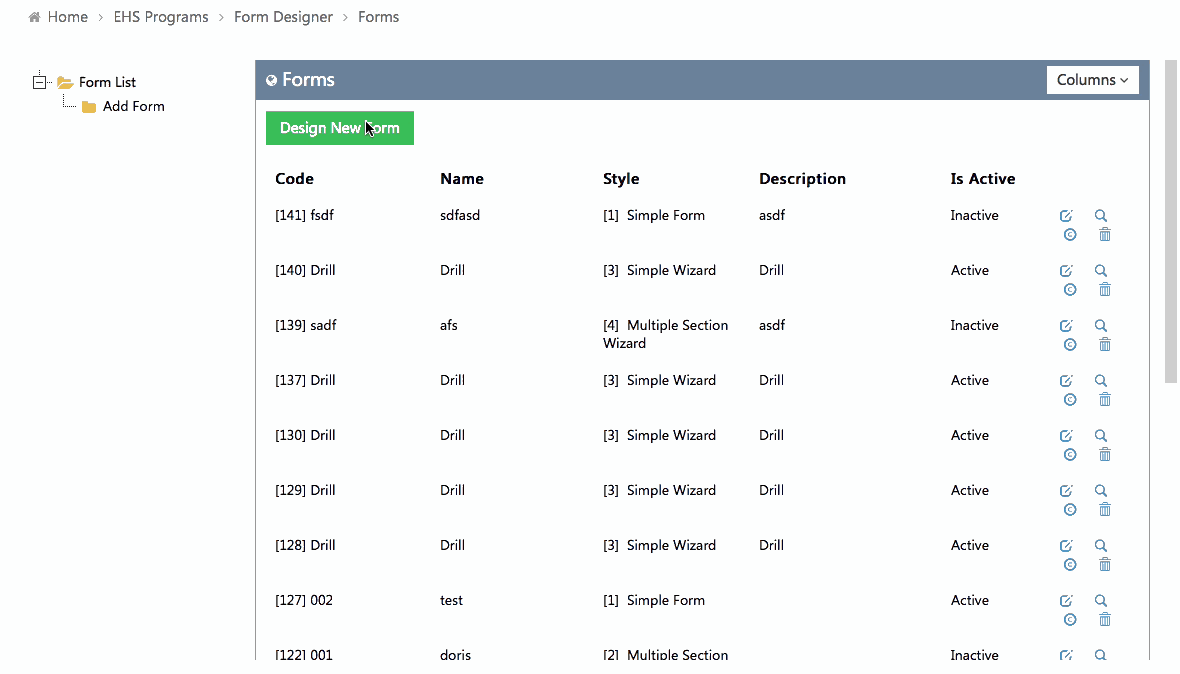Screen dimensions: 1180x674
Task: Click the trash icon for form [141] fsdf
Action: (1105, 235)
